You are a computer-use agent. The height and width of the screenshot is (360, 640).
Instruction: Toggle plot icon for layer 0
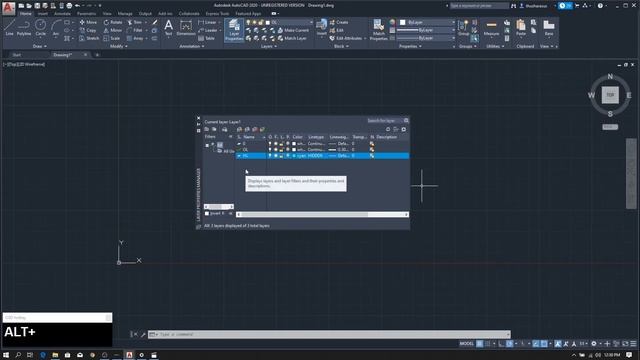click(288, 144)
